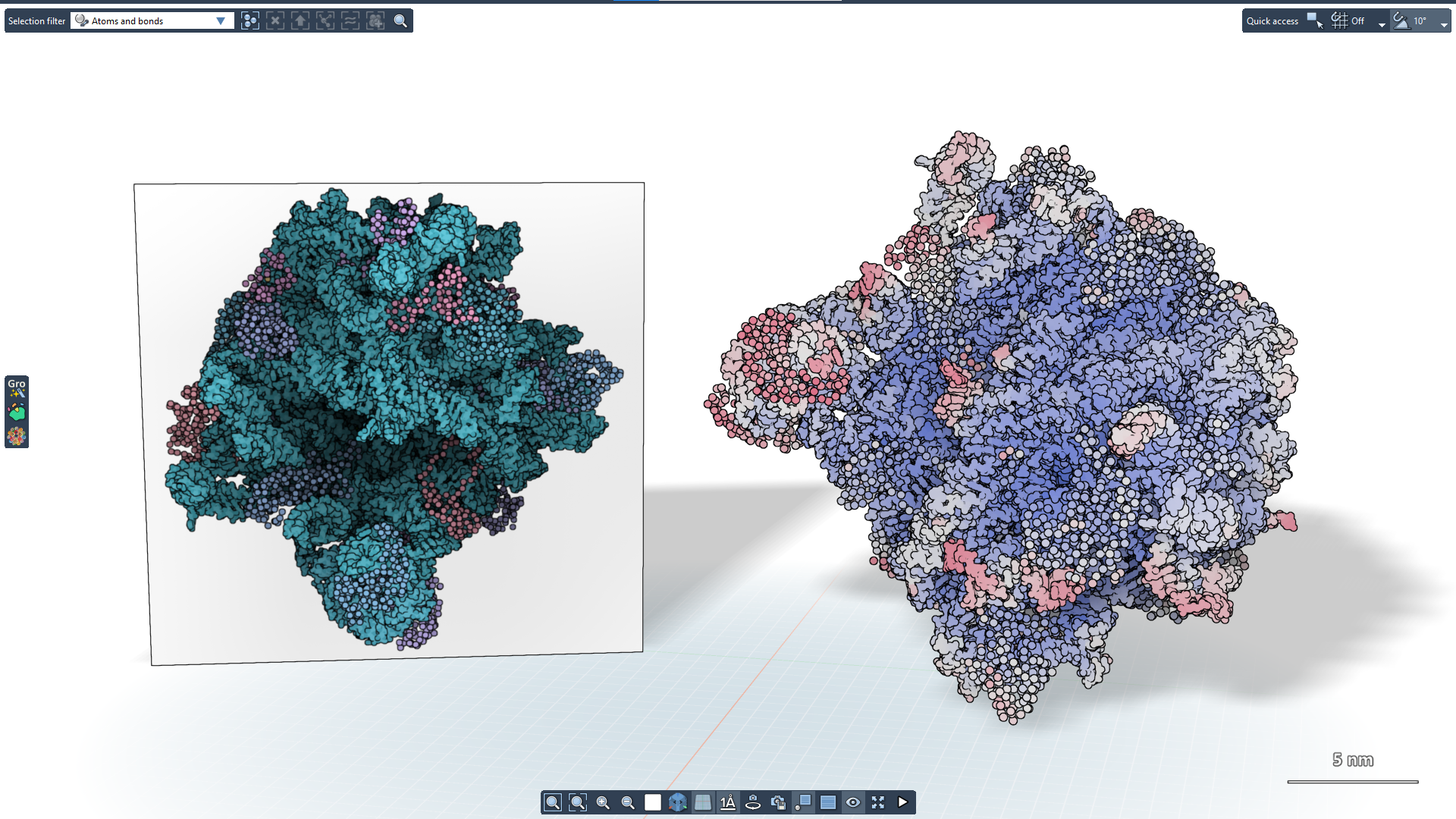The image size is (1456, 819).
Task: Open the view orientation cube
Action: tap(678, 802)
